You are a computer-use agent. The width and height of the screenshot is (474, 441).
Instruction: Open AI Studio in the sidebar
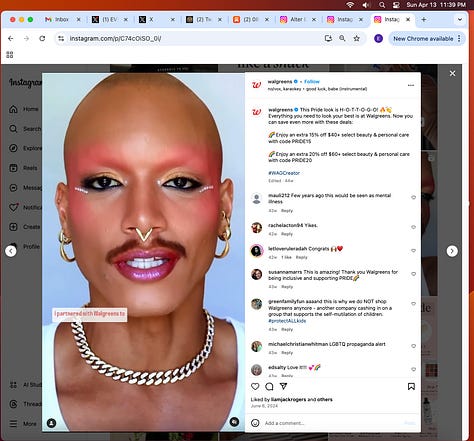click(25, 385)
